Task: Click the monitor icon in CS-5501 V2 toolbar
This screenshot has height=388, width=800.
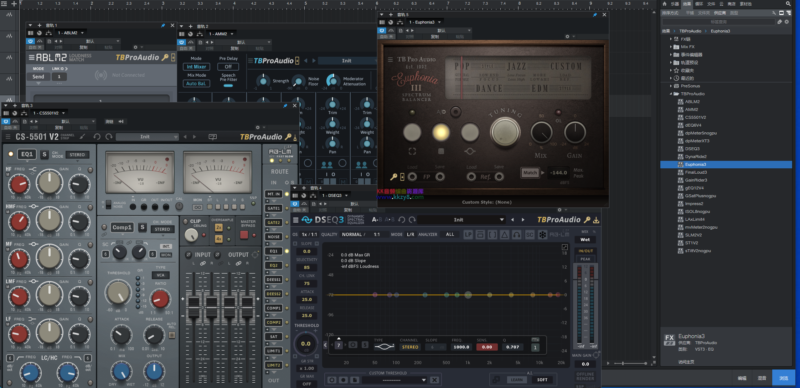Action: 212,137
